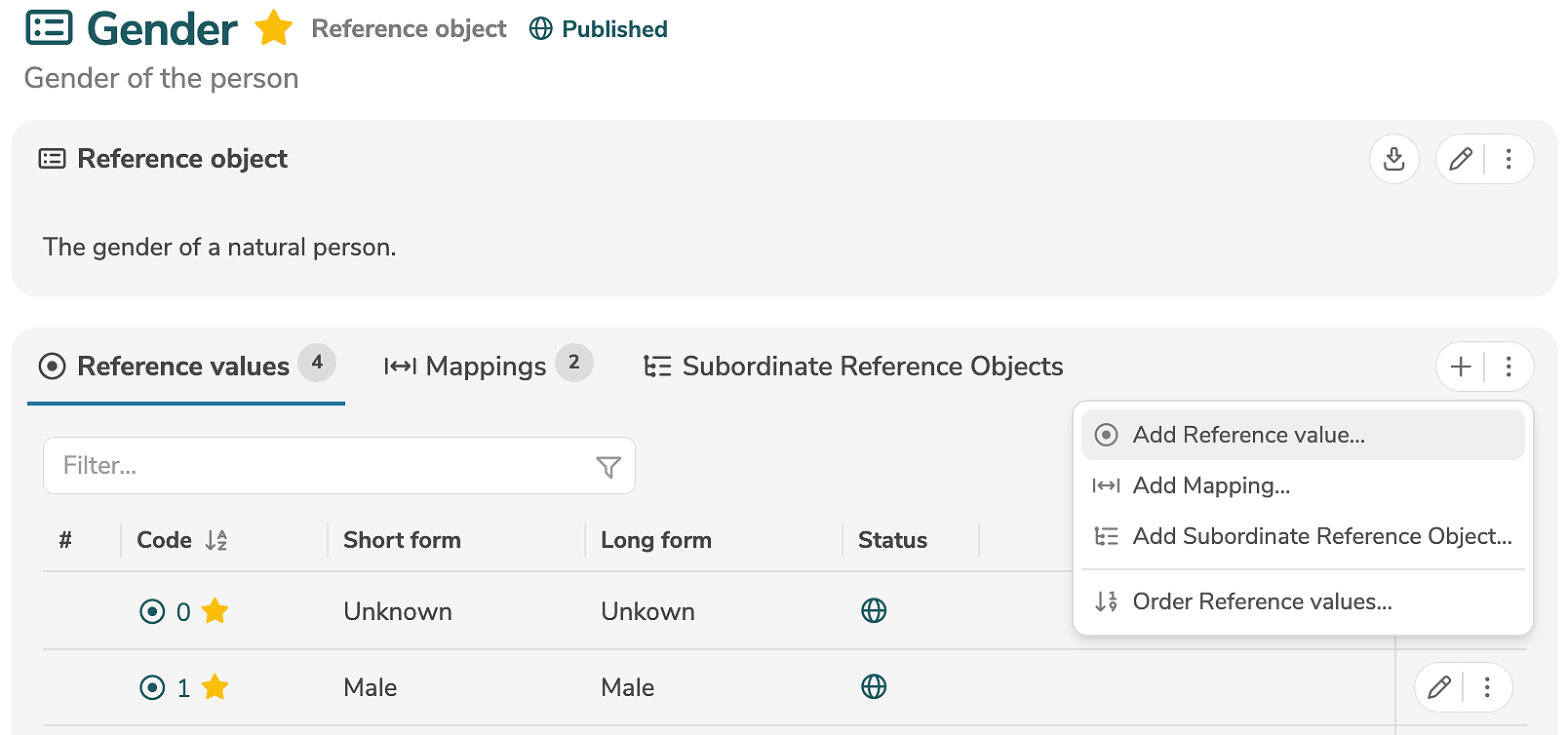Open Reference object panel three-dot menu
Image resolution: width=1568 pixels, height=735 pixels.
click(x=1509, y=159)
